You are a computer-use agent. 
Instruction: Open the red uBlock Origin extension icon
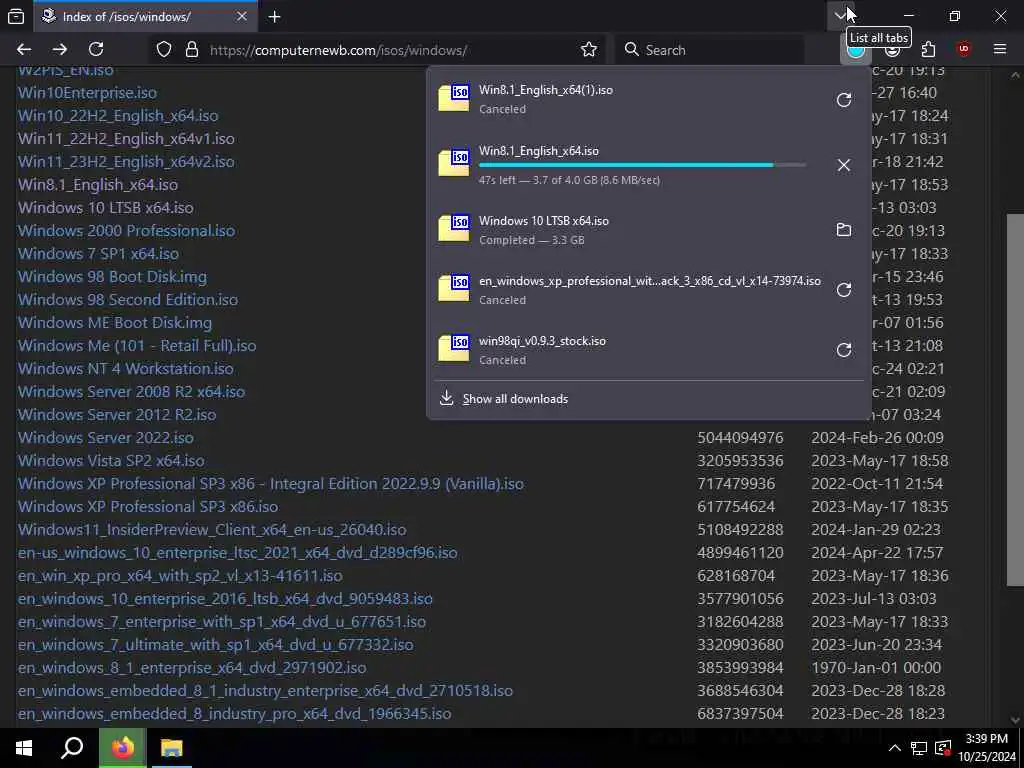tap(963, 50)
